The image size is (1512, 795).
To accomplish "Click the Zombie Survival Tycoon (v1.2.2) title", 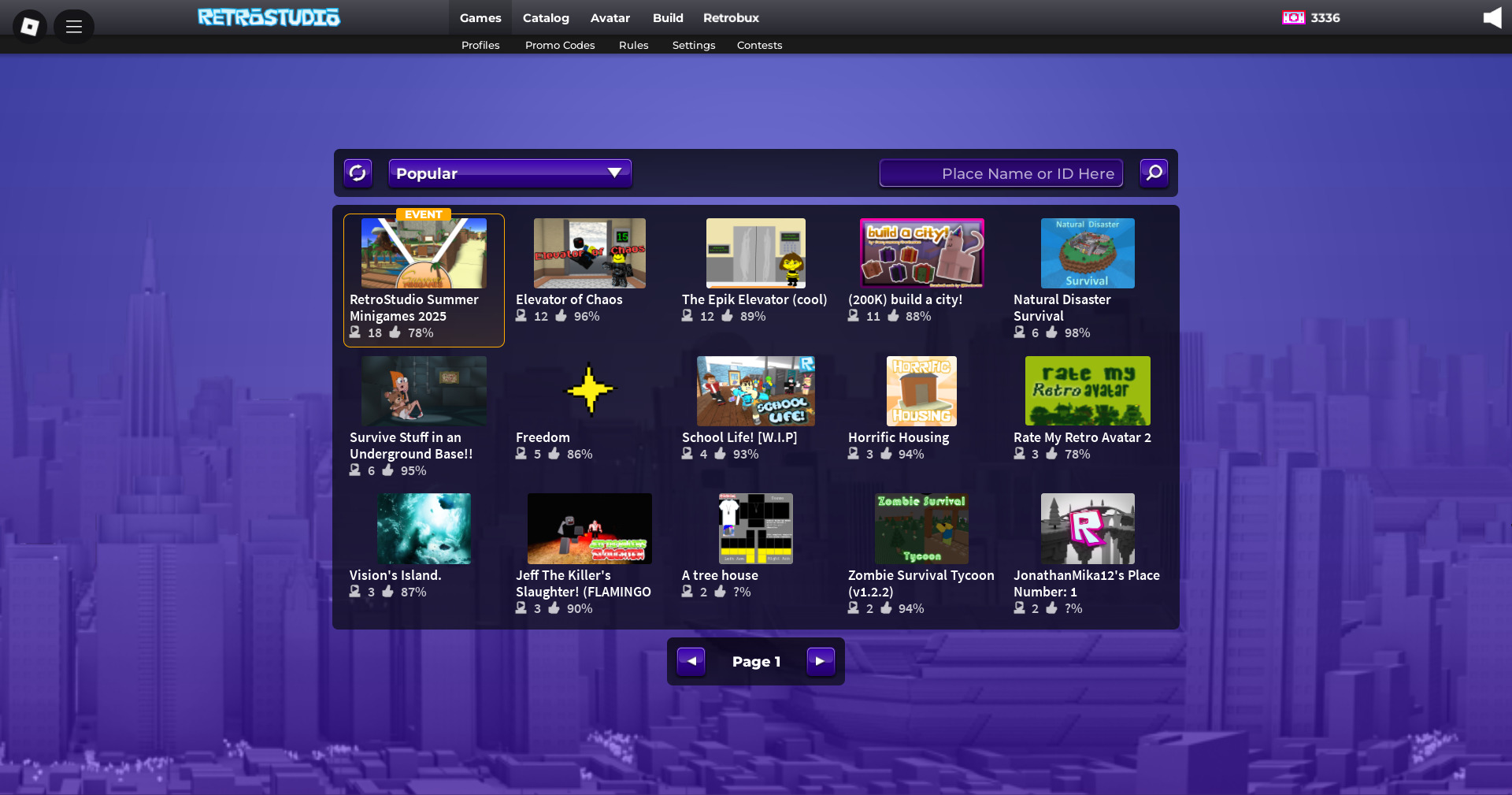I will click(x=921, y=583).
